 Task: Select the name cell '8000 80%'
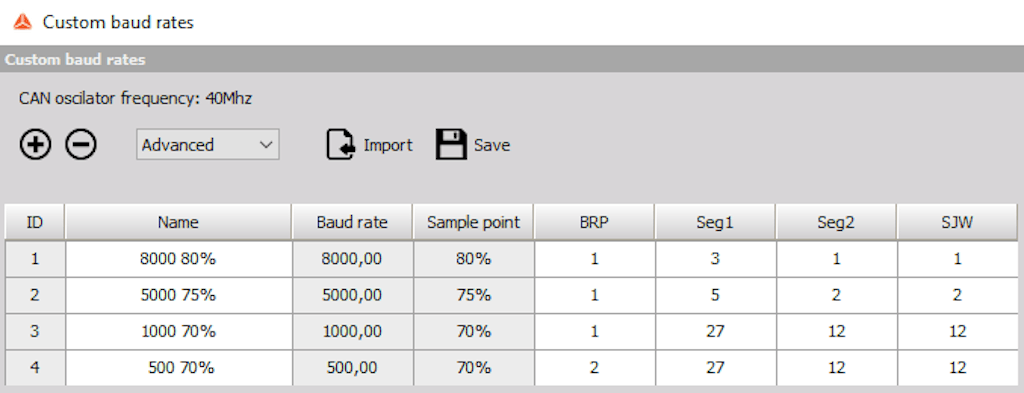pos(178,259)
